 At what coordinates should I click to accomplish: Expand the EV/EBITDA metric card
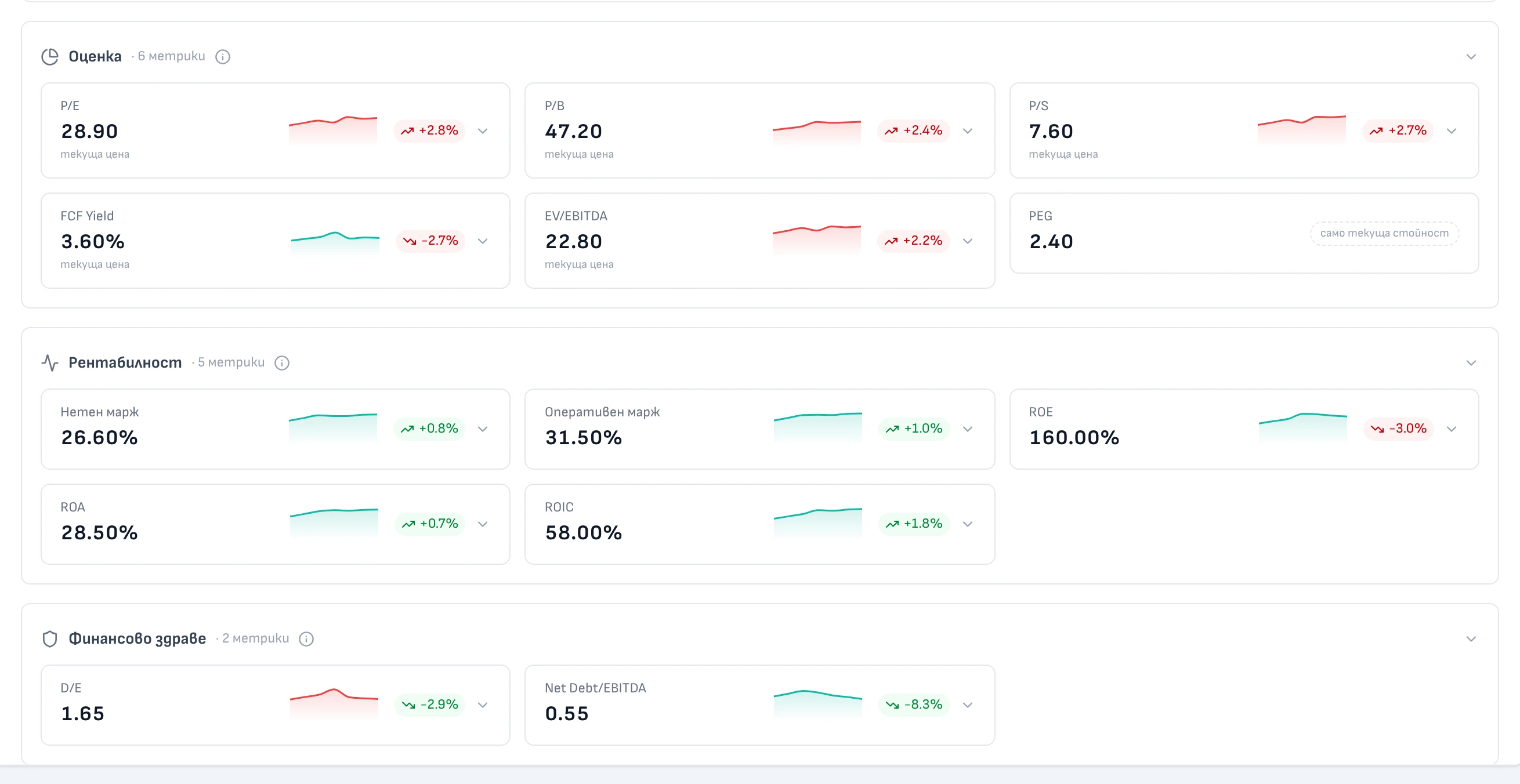click(968, 241)
